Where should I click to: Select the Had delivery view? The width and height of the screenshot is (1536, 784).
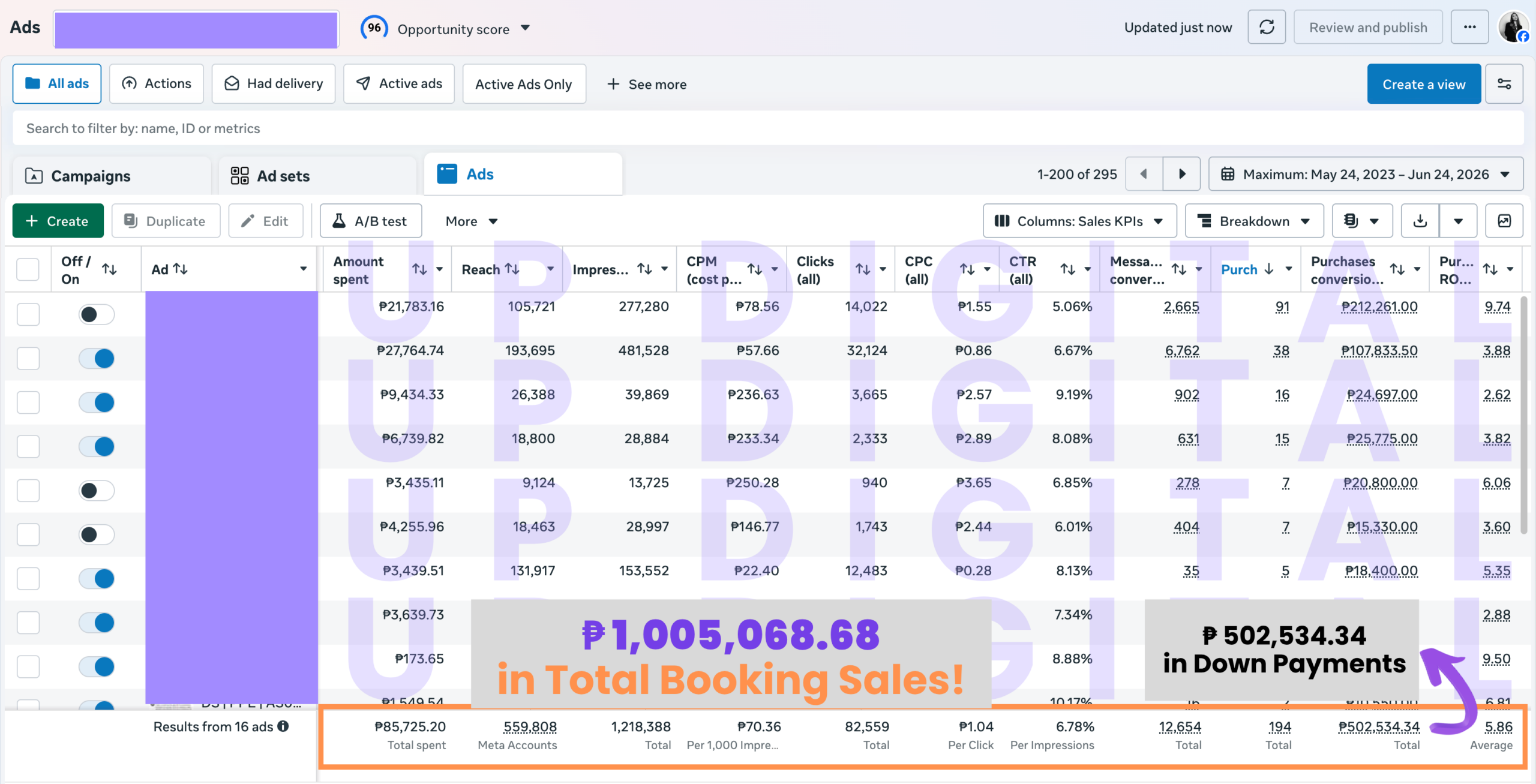pyautogui.click(x=274, y=83)
